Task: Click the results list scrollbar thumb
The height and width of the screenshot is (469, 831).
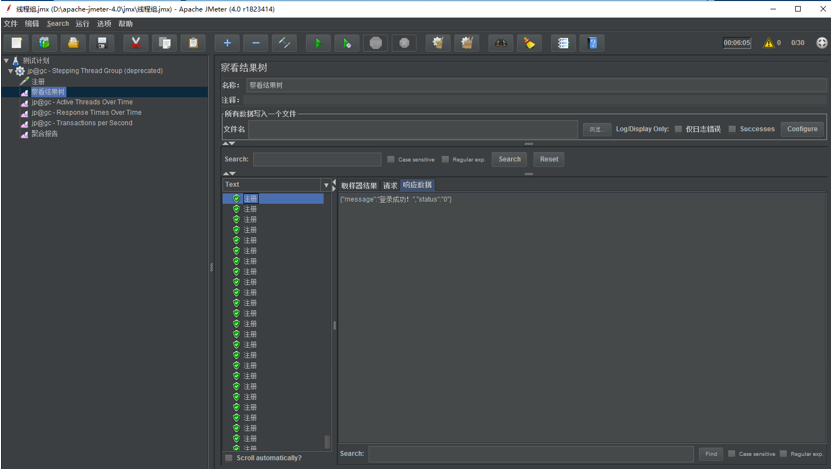Action: pos(327,441)
